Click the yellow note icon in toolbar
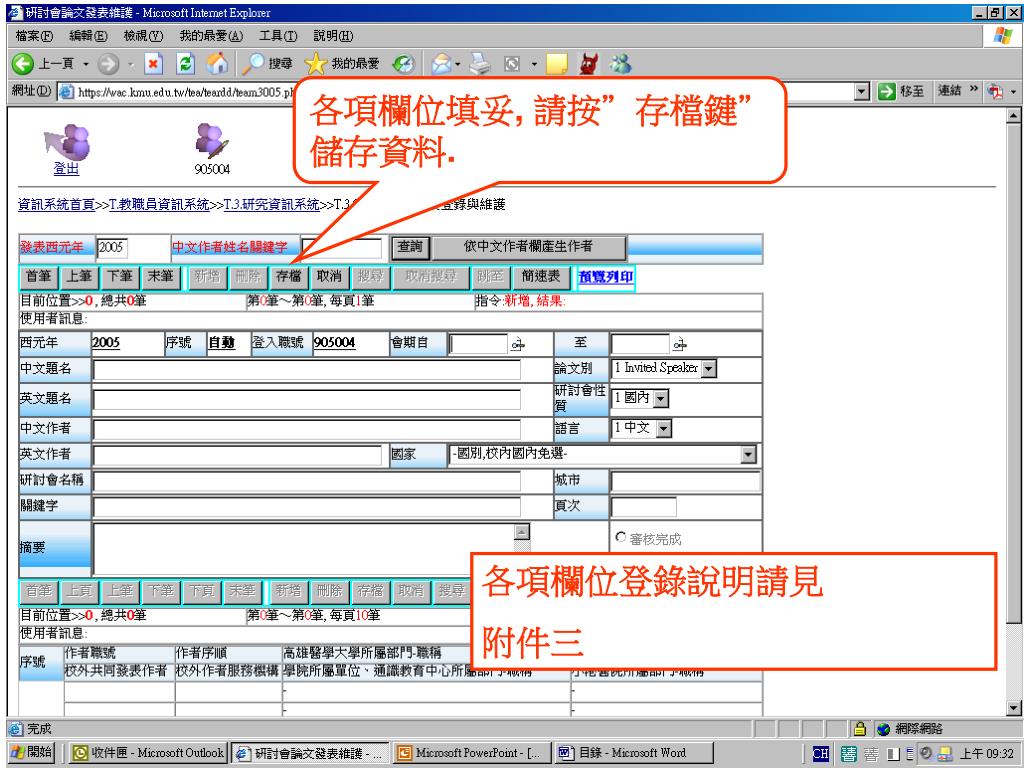 [556, 63]
